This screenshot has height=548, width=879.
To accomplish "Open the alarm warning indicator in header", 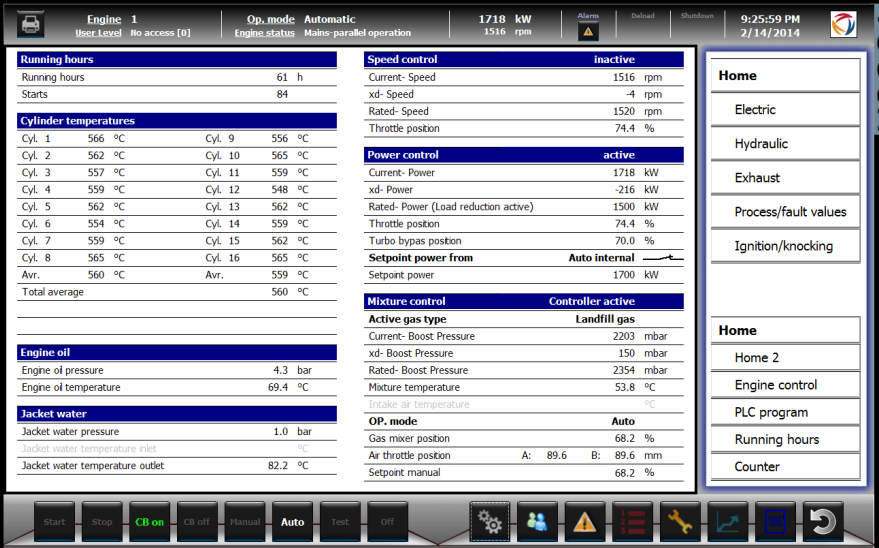I will click(x=588, y=31).
